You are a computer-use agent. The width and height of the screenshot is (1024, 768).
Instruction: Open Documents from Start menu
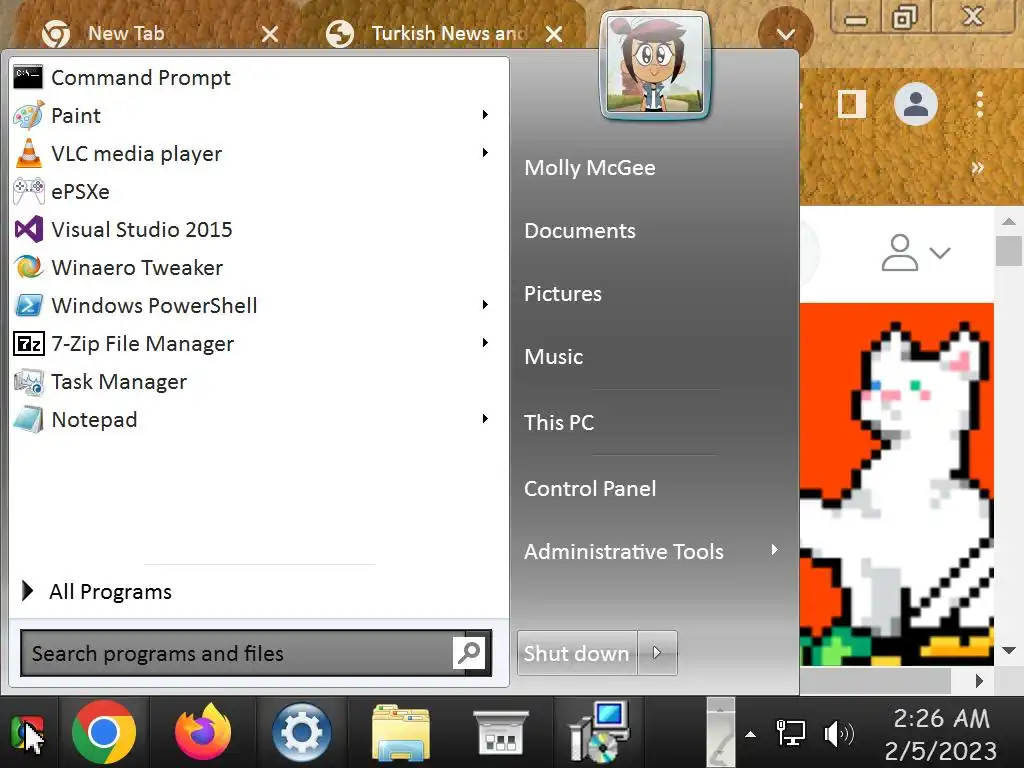(x=580, y=231)
